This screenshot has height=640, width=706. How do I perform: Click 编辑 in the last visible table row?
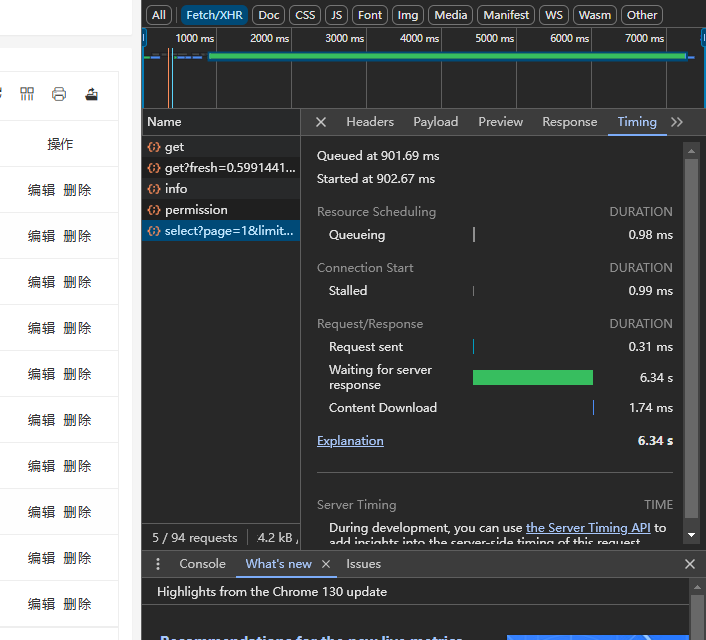[x=41, y=604]
